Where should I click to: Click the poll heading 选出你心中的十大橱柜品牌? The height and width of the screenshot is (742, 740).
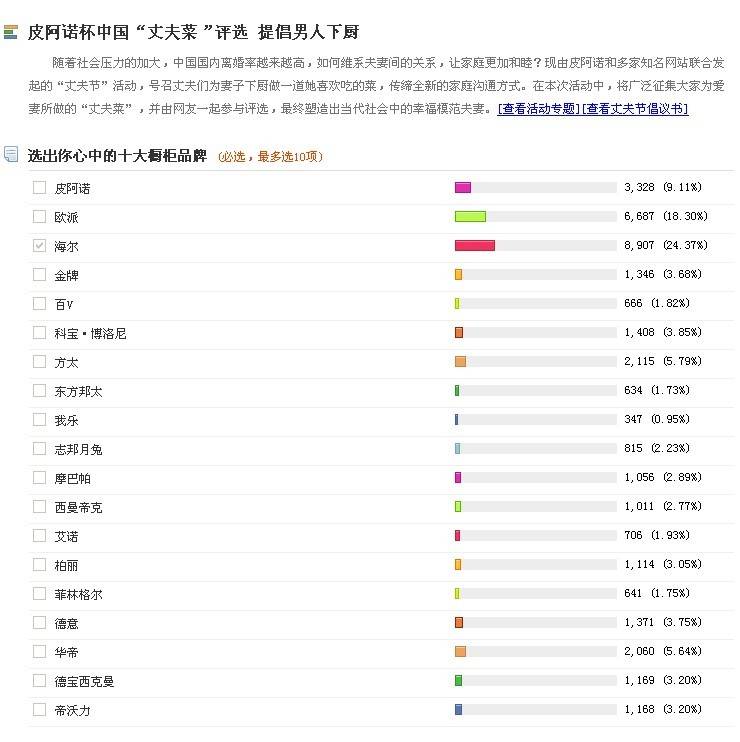[x=117, y=155]
